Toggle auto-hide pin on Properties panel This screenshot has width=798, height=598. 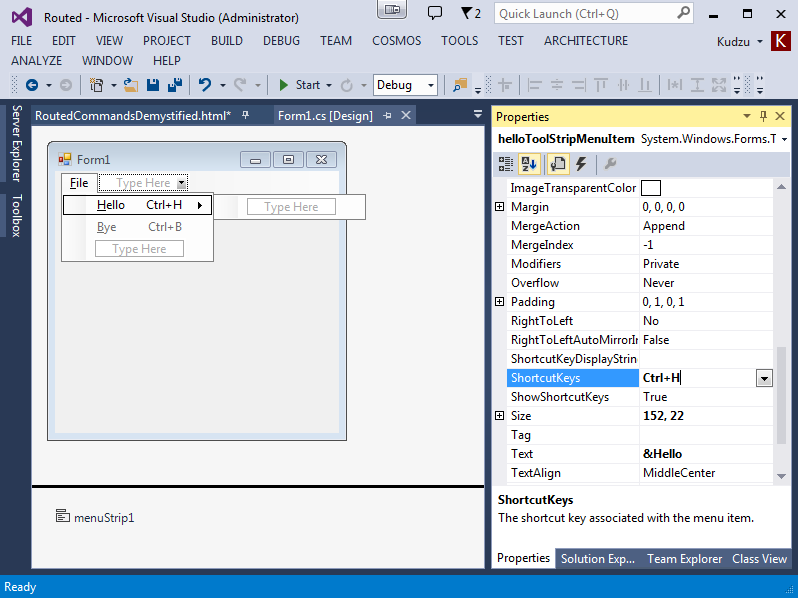tap(763, 117)
